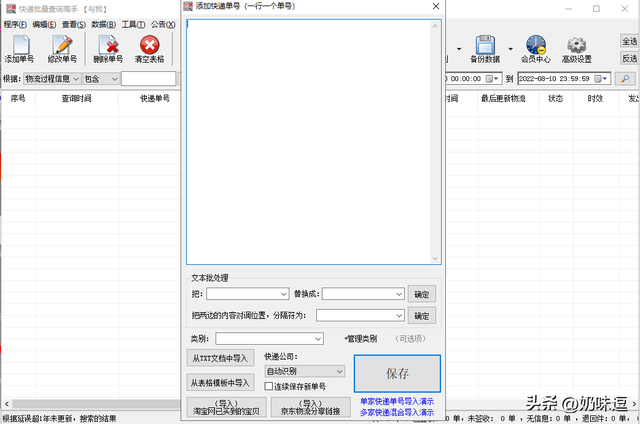Open the 公告(X) menu

tap(163, 24)
